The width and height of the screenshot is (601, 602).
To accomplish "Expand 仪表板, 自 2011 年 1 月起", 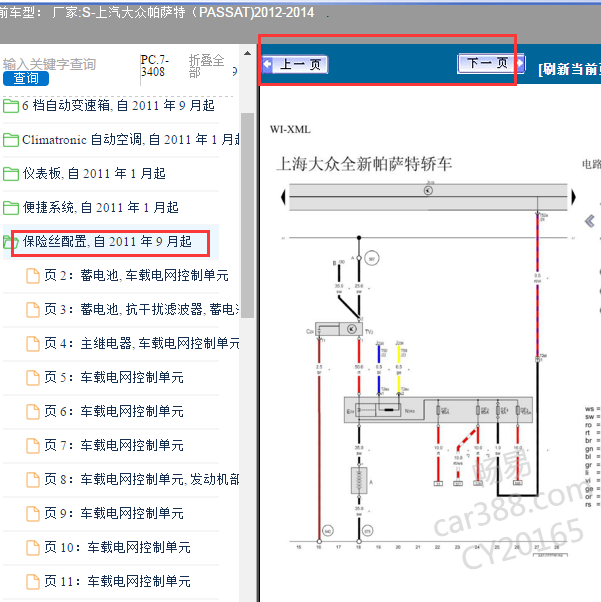I will pos(94,174).
